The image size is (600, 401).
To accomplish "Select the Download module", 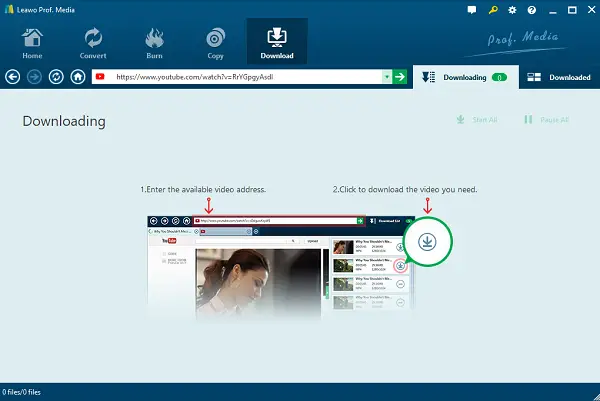I will click(x=277, y=41).
